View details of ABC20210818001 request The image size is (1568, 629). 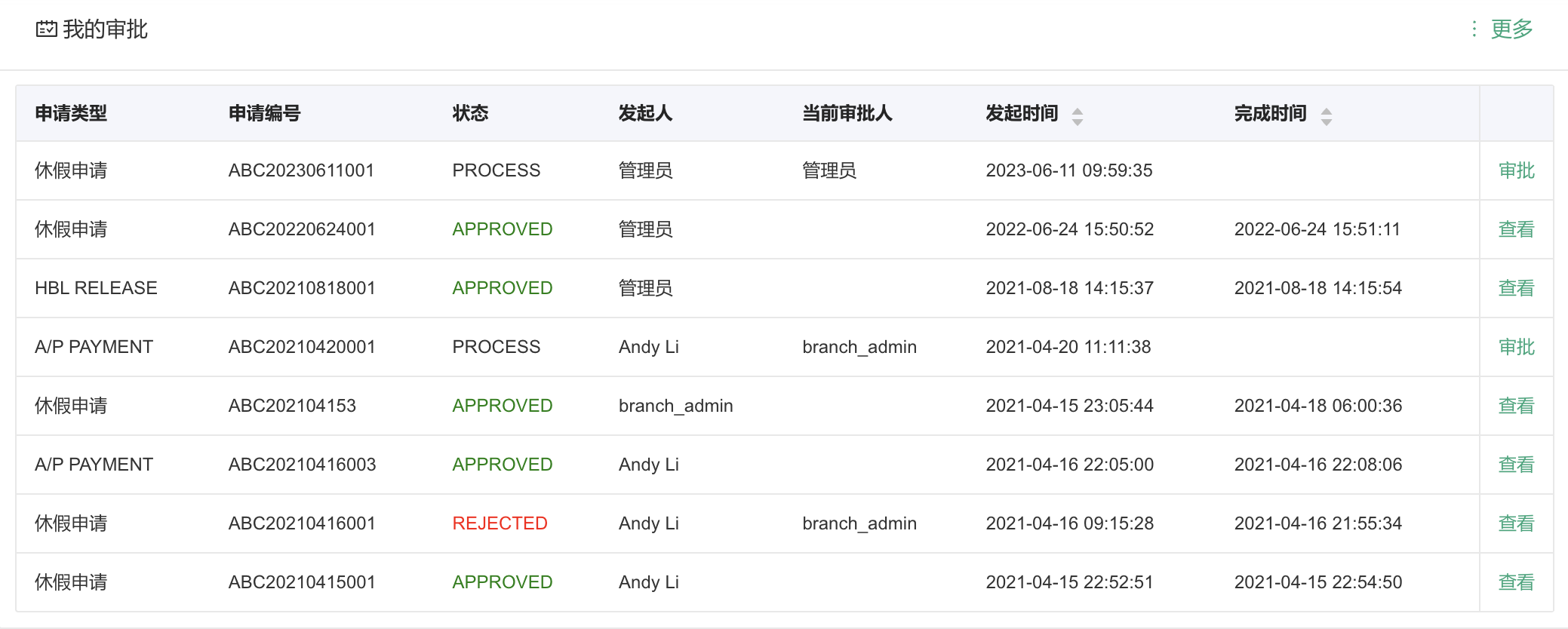coord(1516,289)
